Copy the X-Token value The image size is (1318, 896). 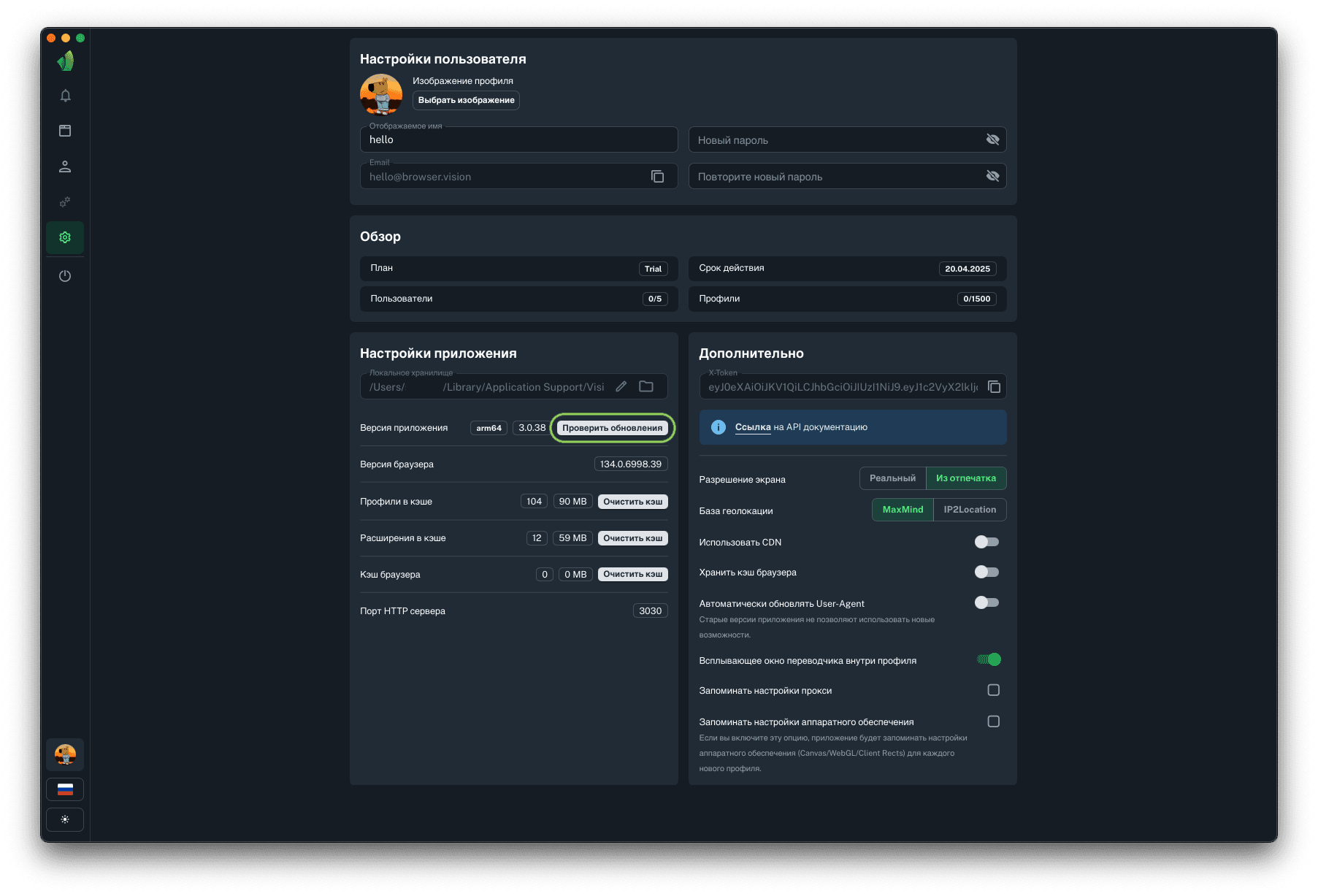pyautogui.click(x=994, y=387)
